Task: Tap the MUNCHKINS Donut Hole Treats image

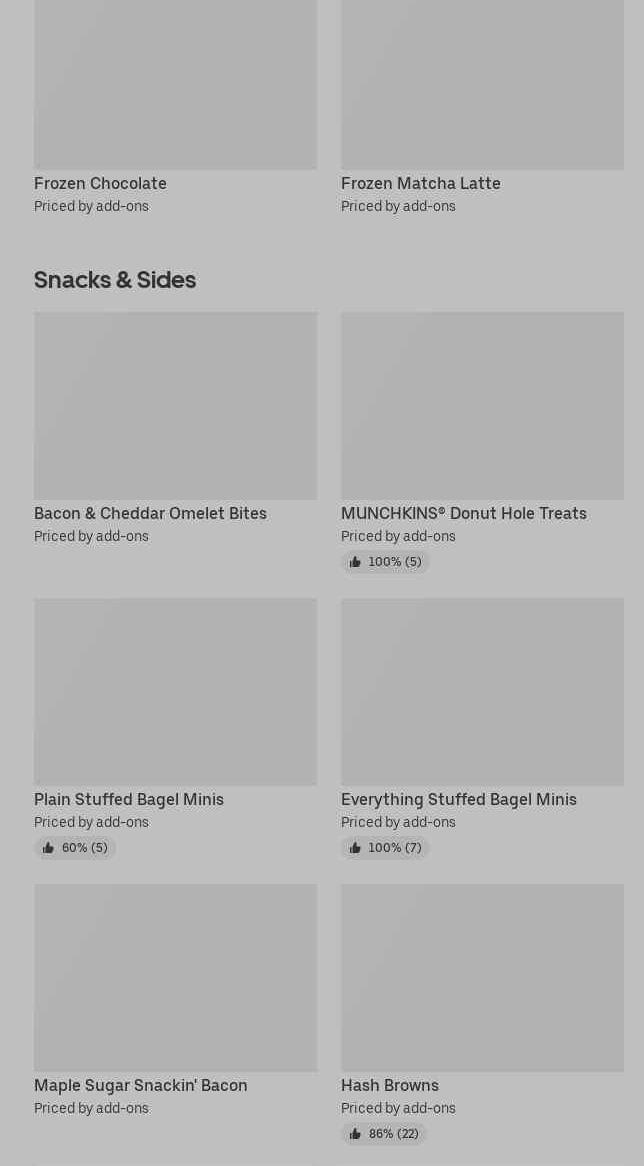Action: click(x=482, y=405)
